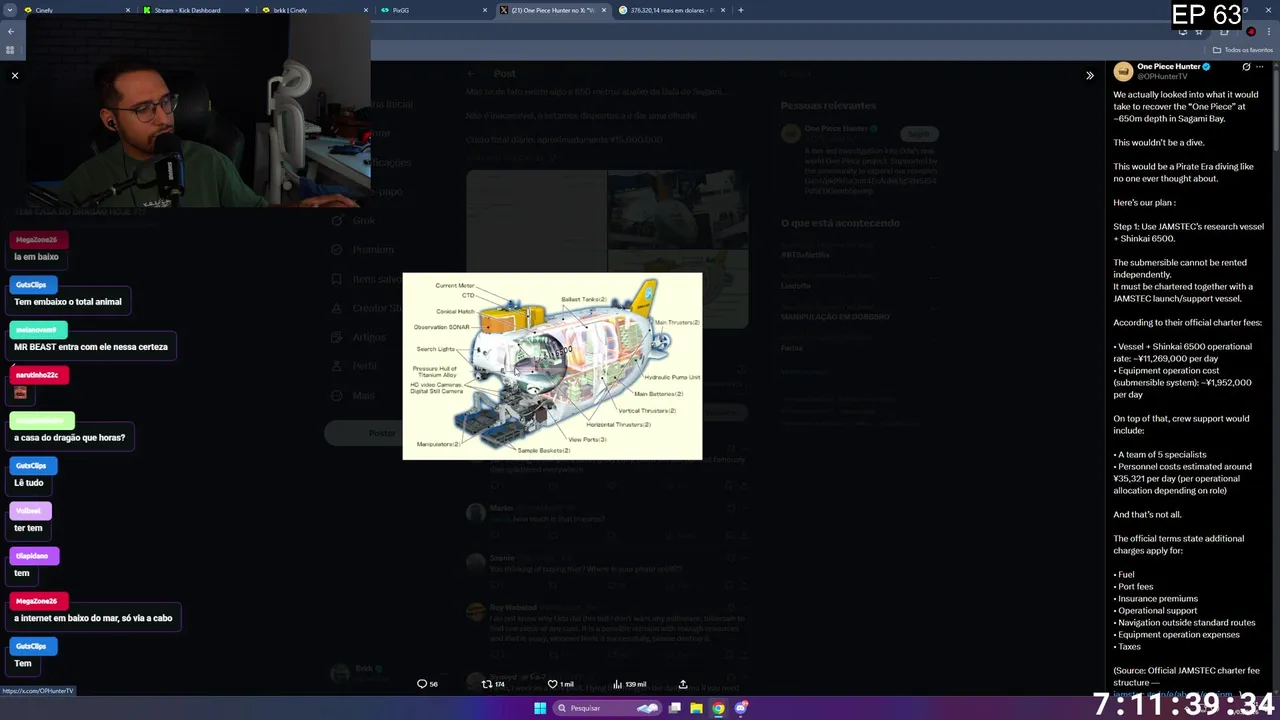Image resolution: width=1280 pixels, height=720 pixels.
Task: Click the Grok icon beside the post author
Action: (x=1246, y=67)
